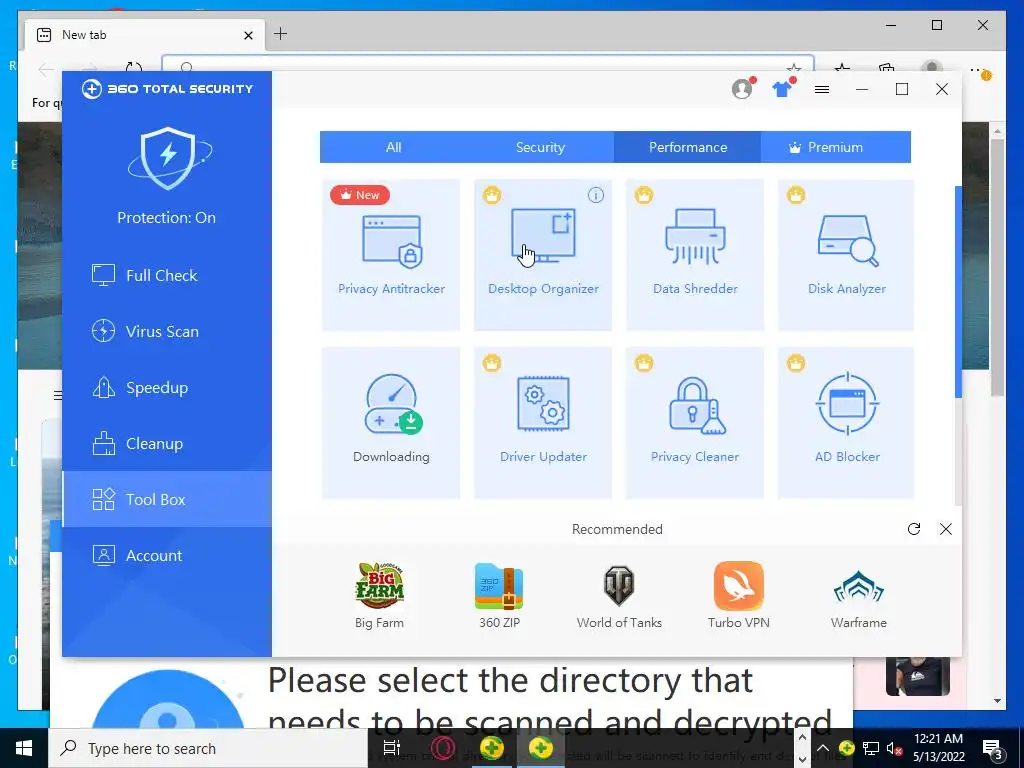Refresh the Recommended list
The height and width of the screenshot is (768, 1024).
coord(914,529)
